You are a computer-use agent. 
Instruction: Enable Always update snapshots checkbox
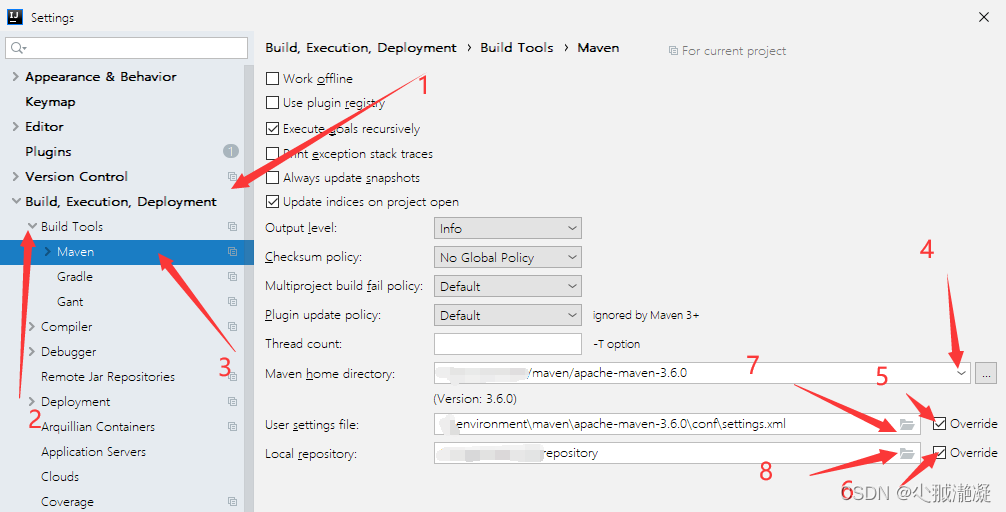[272, 178]
